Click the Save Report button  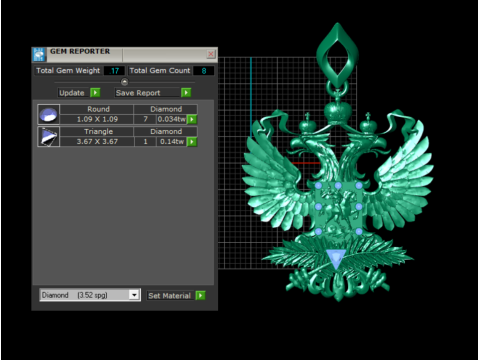click(147, 93)
